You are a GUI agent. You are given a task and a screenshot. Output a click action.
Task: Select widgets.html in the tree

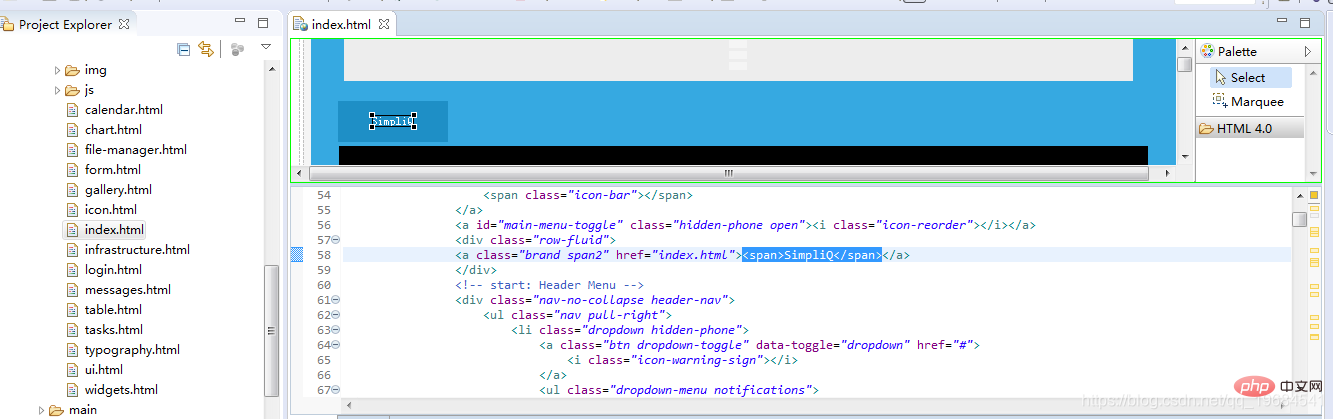[x=121, y=390]
